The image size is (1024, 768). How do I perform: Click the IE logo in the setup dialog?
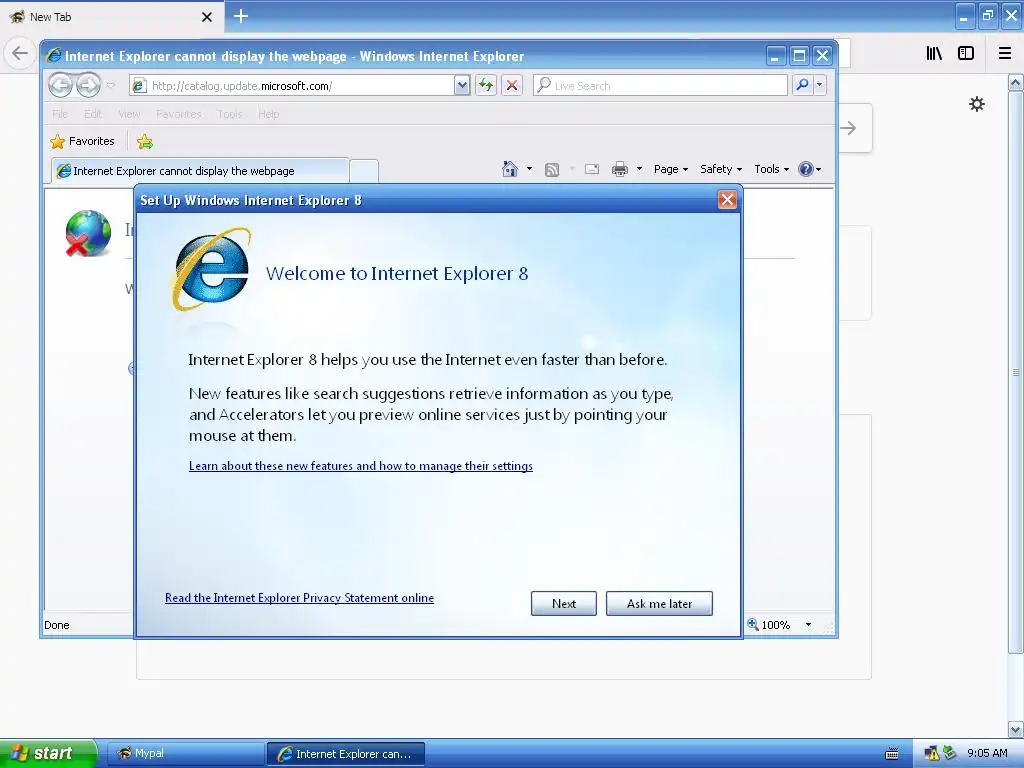pos(211,269)
